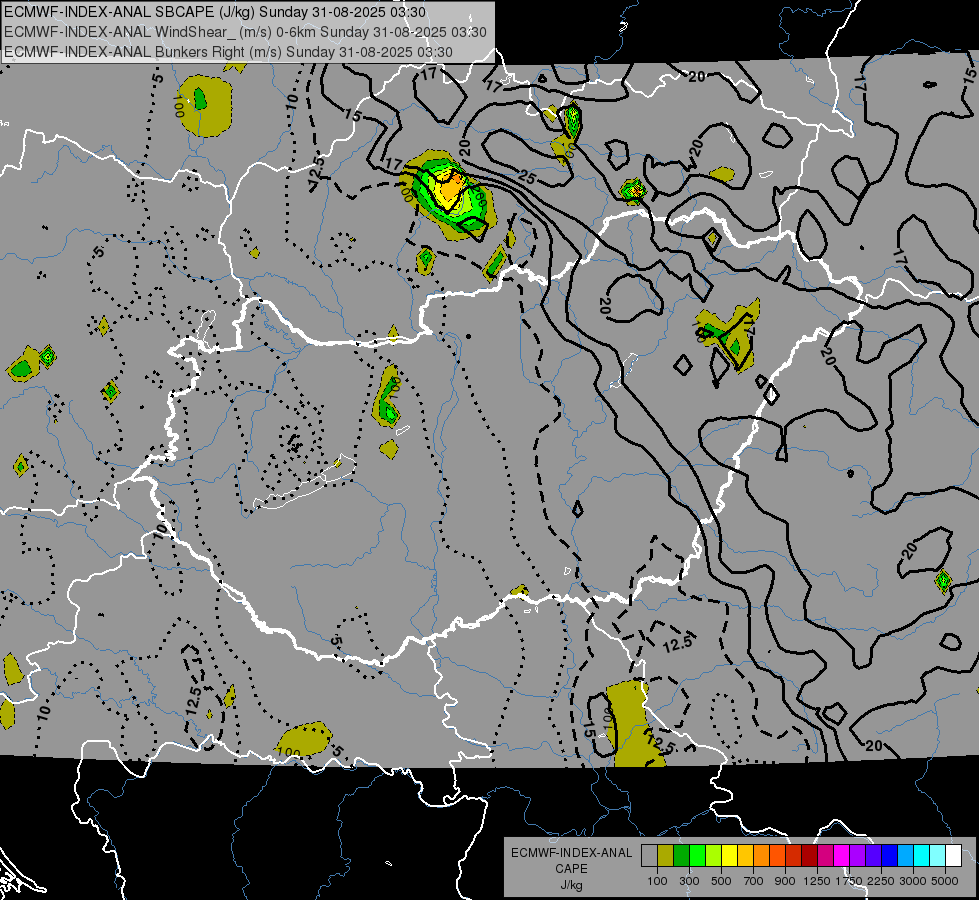Viewport: 979px width, 900px height.
Task: Select the magenta swatch in the legend
Action: pyautogui.click(x=842, y=855)
